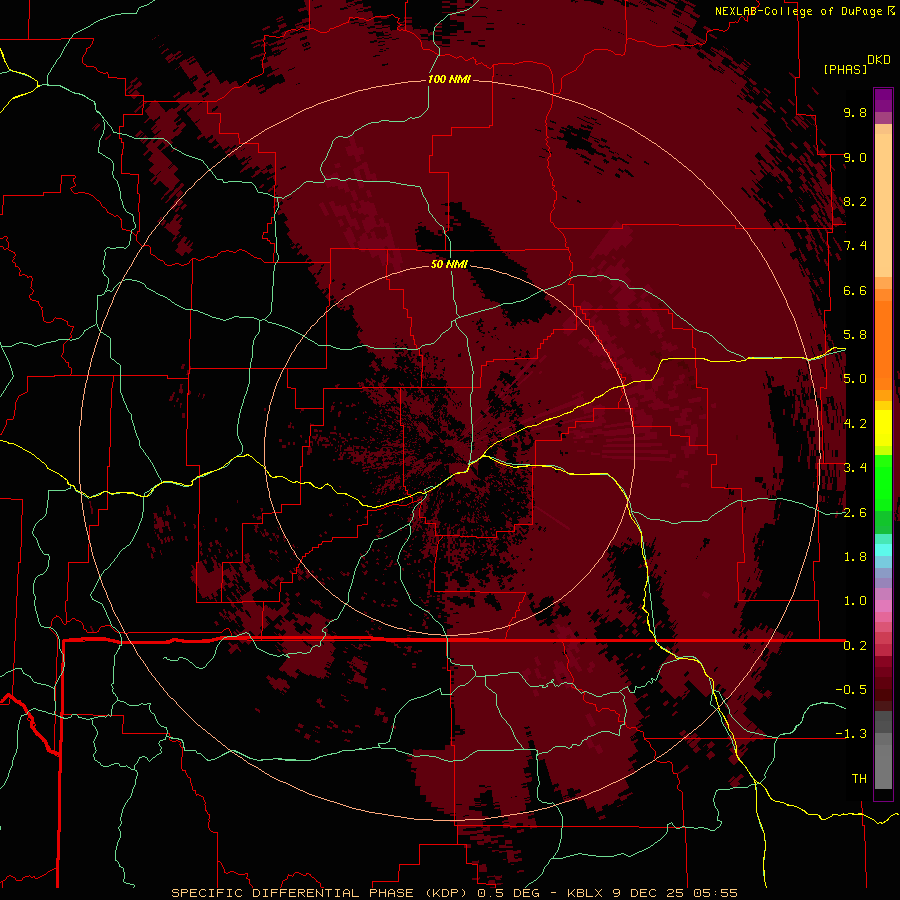Image resolution: width=900 pixels, height=900 pixels.
Task: Click the 8.2 color scale value
Action: pyautogui.click(x=855, y=201)
